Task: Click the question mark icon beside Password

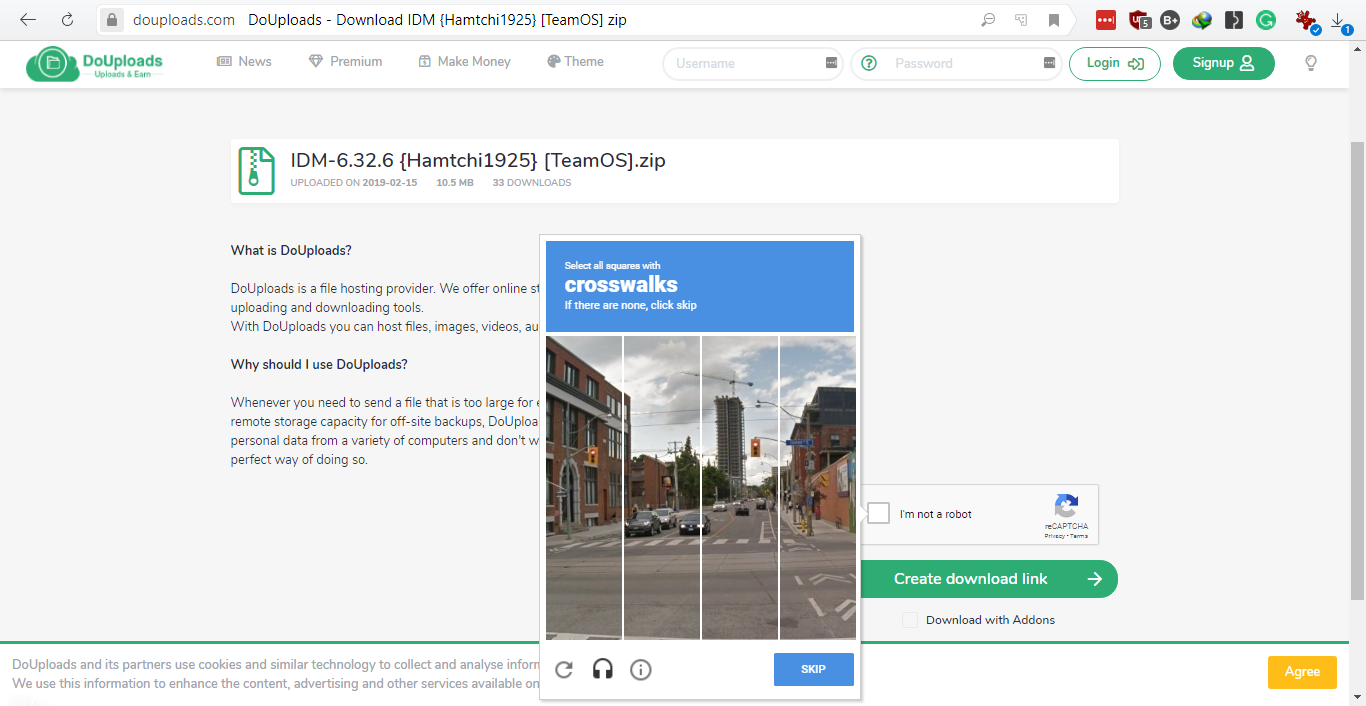Action: point(869,63)
